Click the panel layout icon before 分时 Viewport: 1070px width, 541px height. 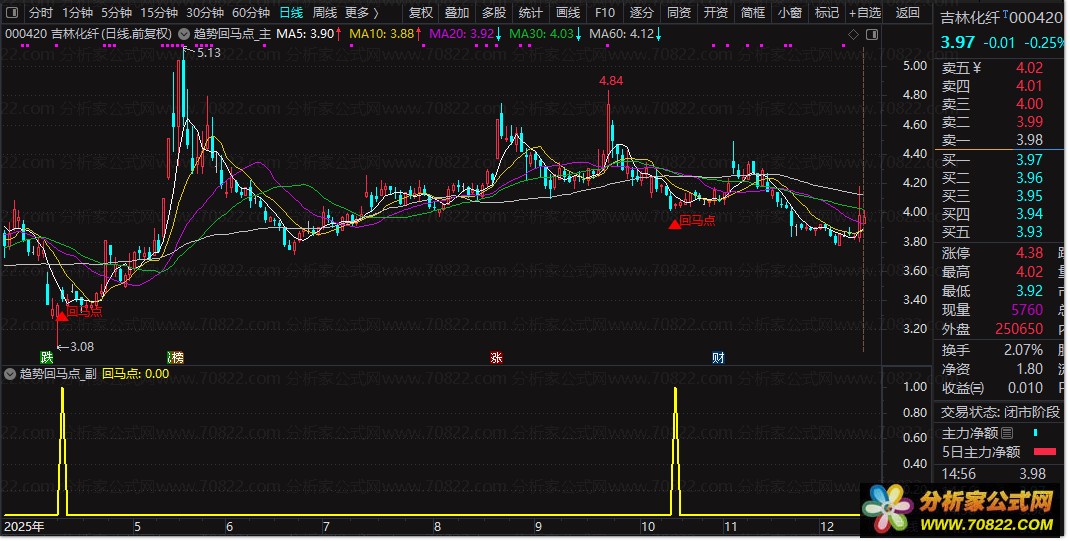click(x=12, y=12)
